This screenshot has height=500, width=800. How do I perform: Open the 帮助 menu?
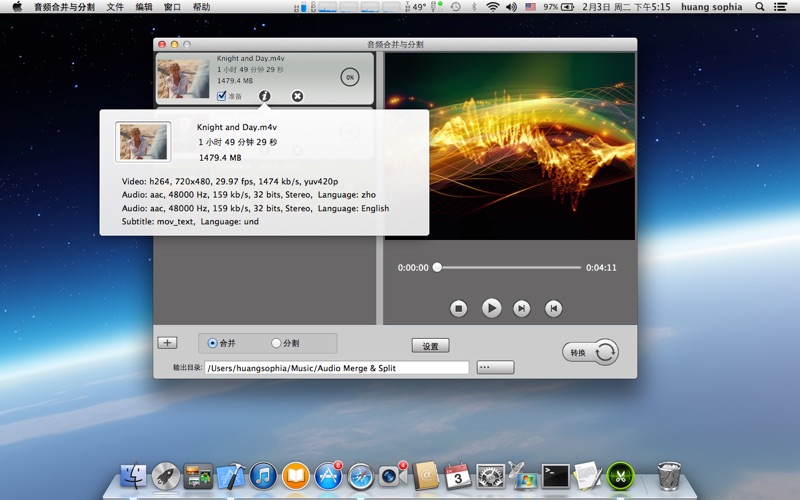201,7
